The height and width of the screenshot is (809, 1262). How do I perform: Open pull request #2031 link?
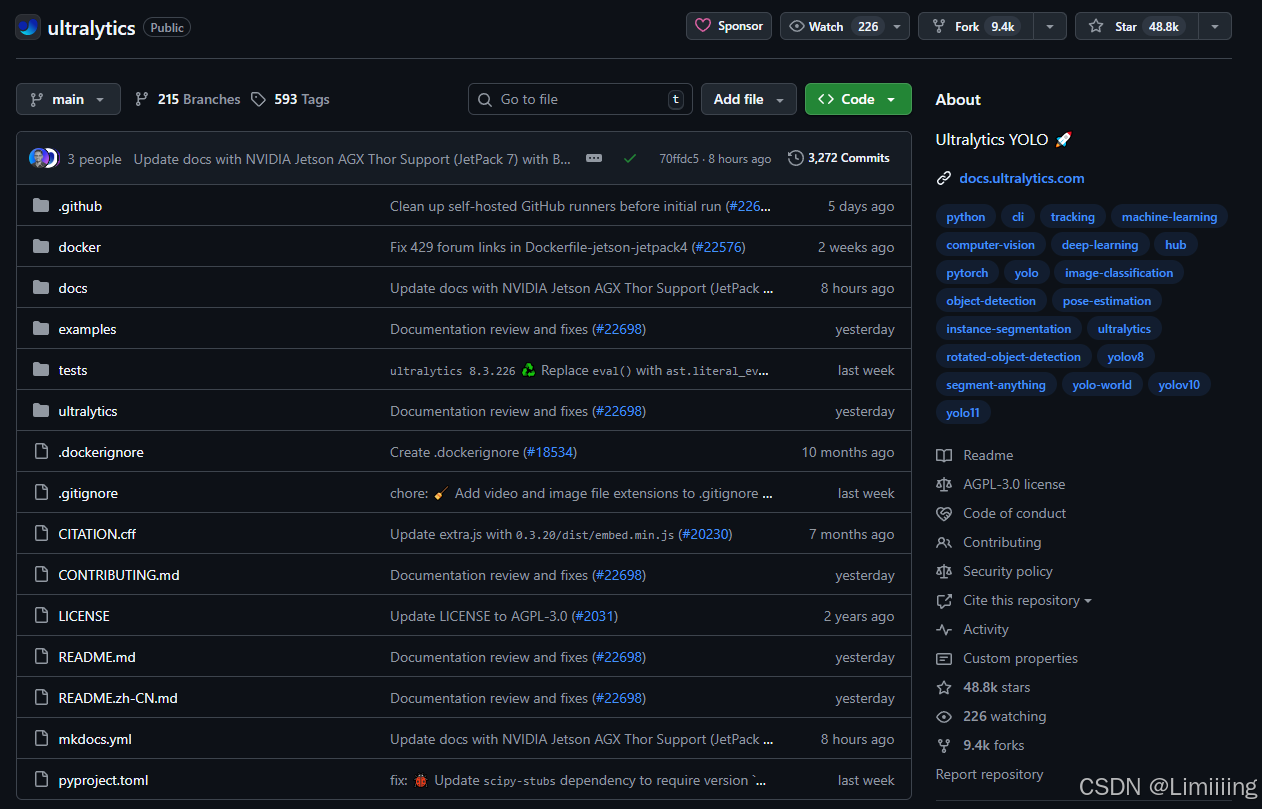(x=594, y=616)
